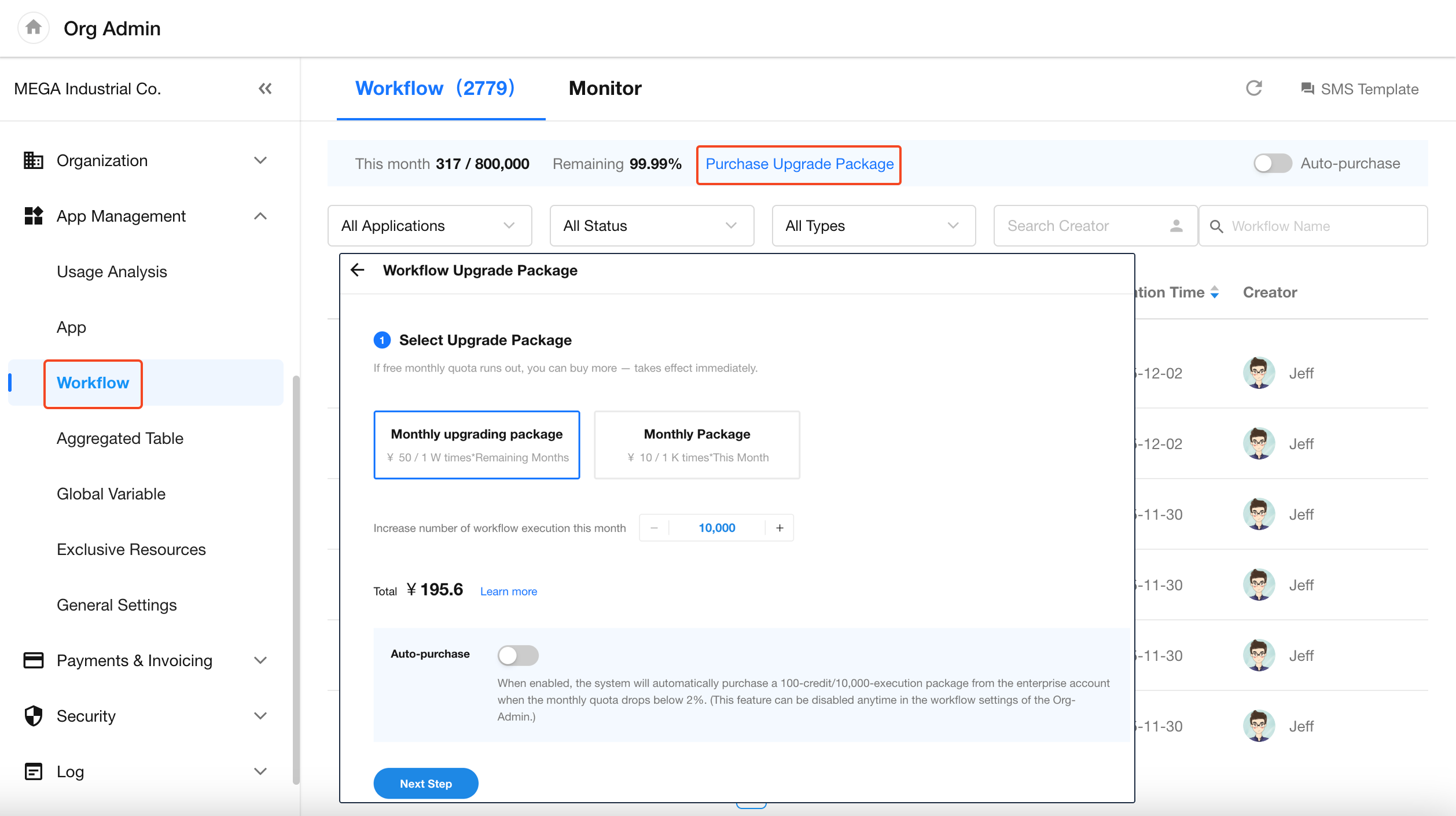Click the sort arrows beside the Time column

[x=1215, y=292]
